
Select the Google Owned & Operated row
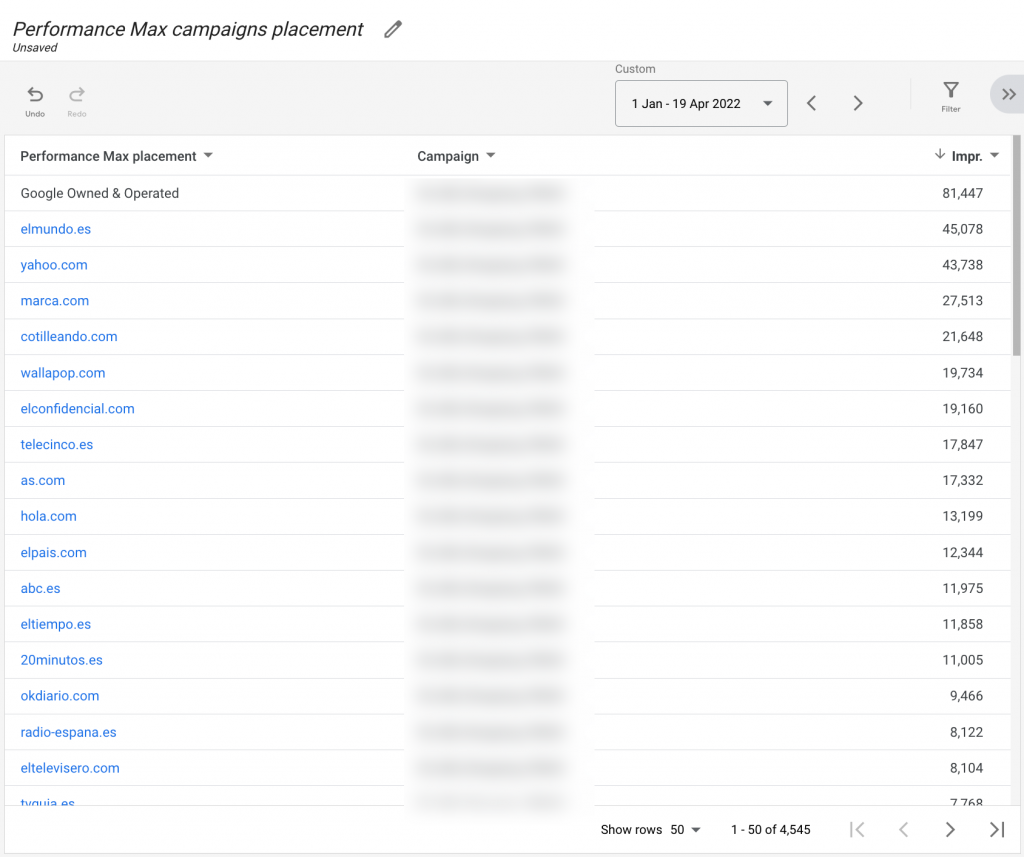coord(507,193)
